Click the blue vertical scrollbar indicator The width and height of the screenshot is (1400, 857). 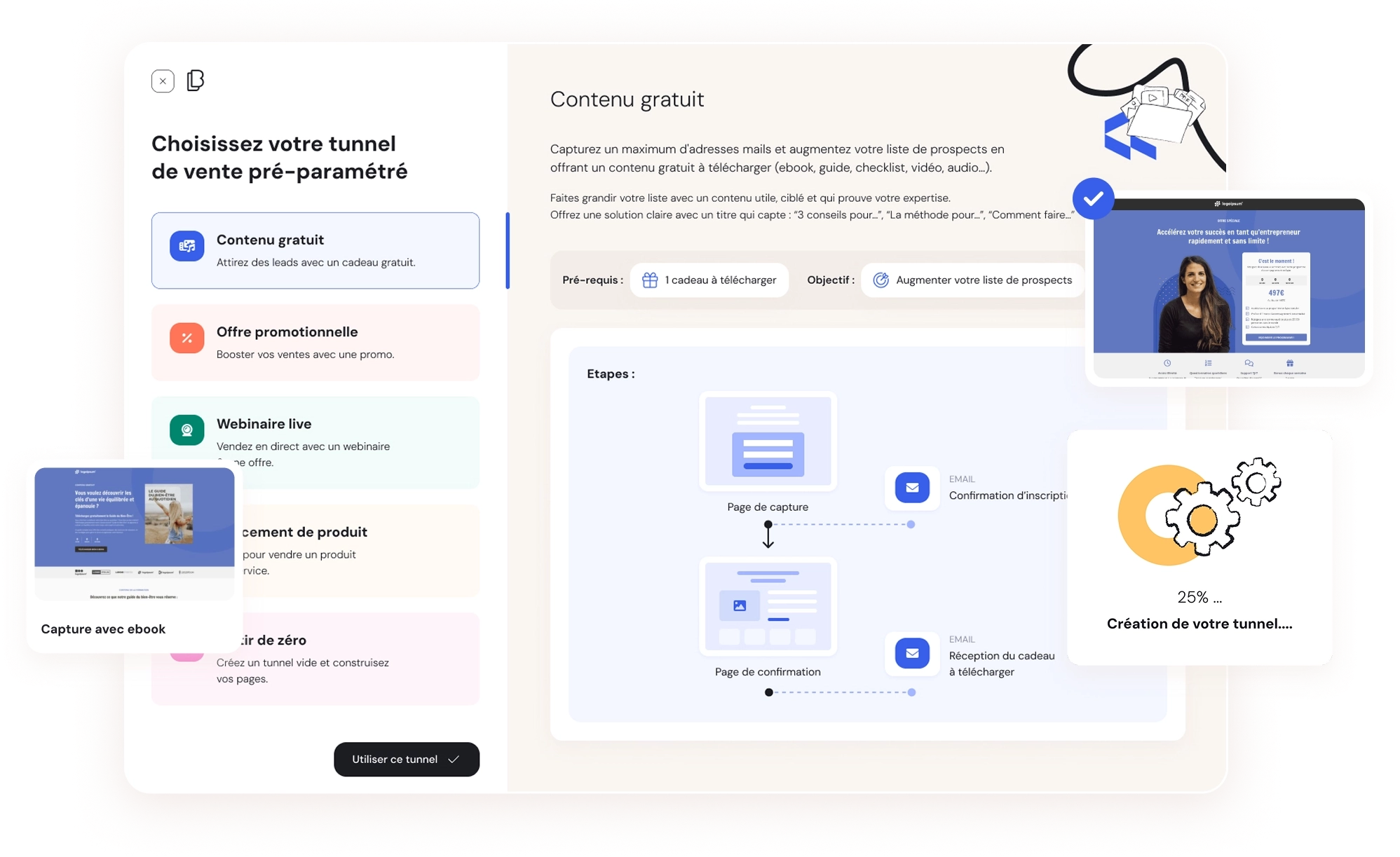click(508, 250)
